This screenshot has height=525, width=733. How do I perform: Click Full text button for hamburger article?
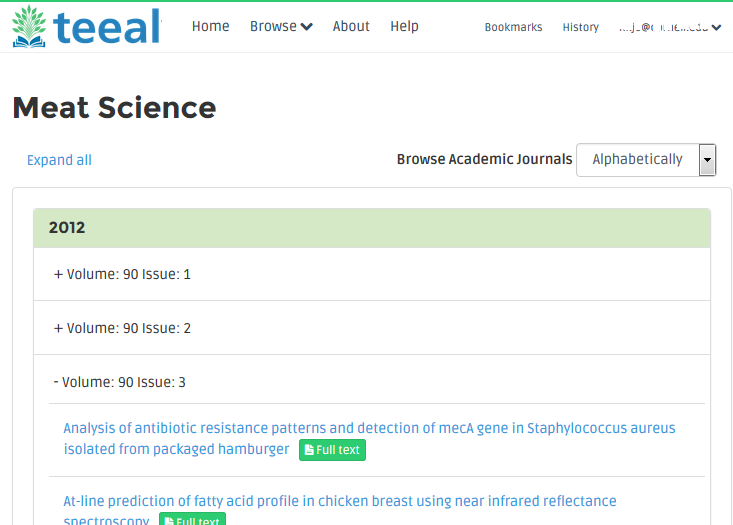(x=332, y=450)
